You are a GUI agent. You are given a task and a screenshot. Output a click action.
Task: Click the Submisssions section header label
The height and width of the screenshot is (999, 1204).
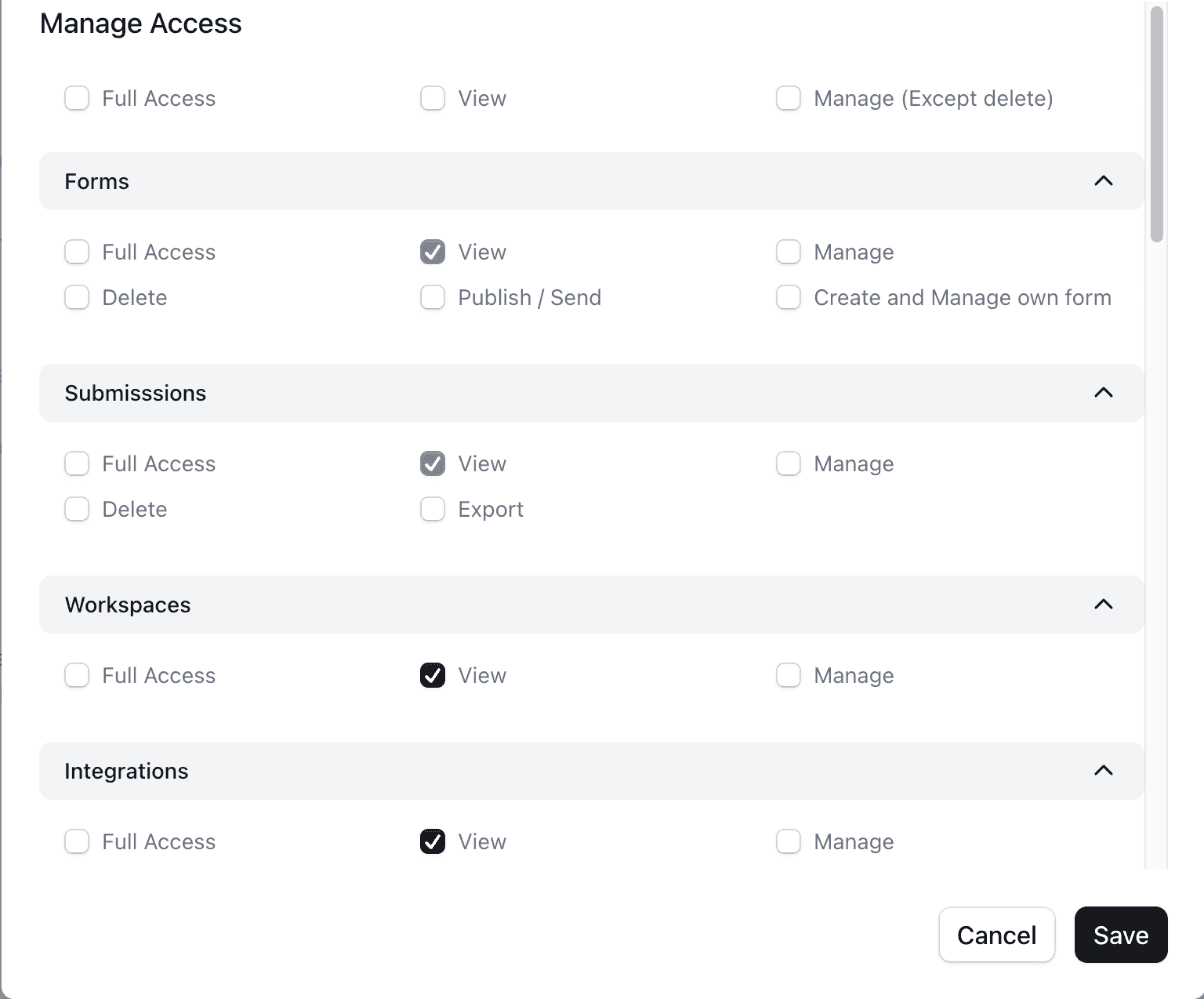pos(135,393)
